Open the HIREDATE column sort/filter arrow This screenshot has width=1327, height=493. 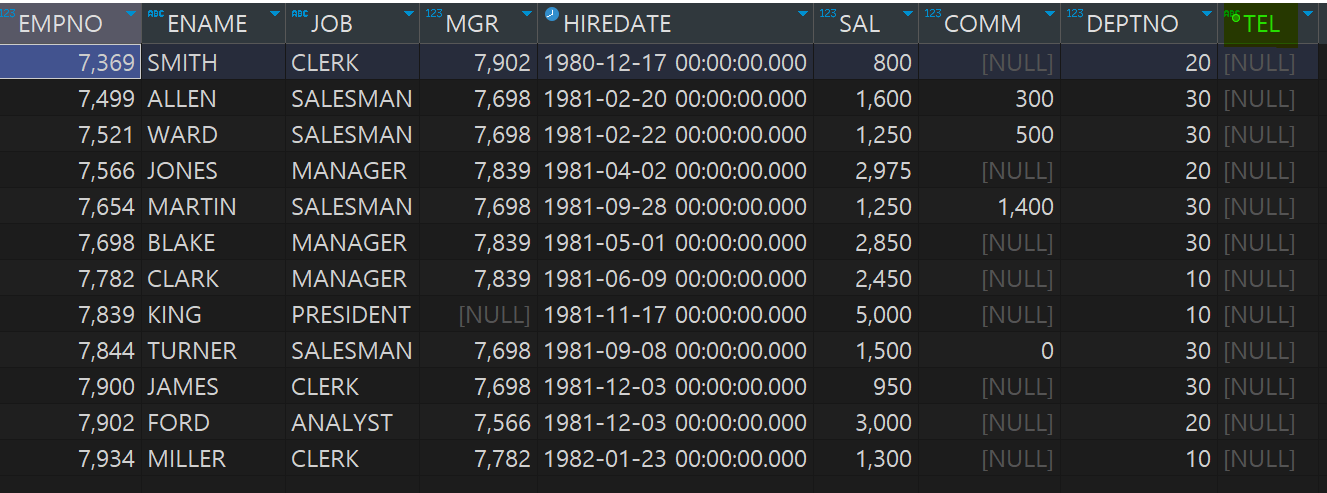pos(803,14)
